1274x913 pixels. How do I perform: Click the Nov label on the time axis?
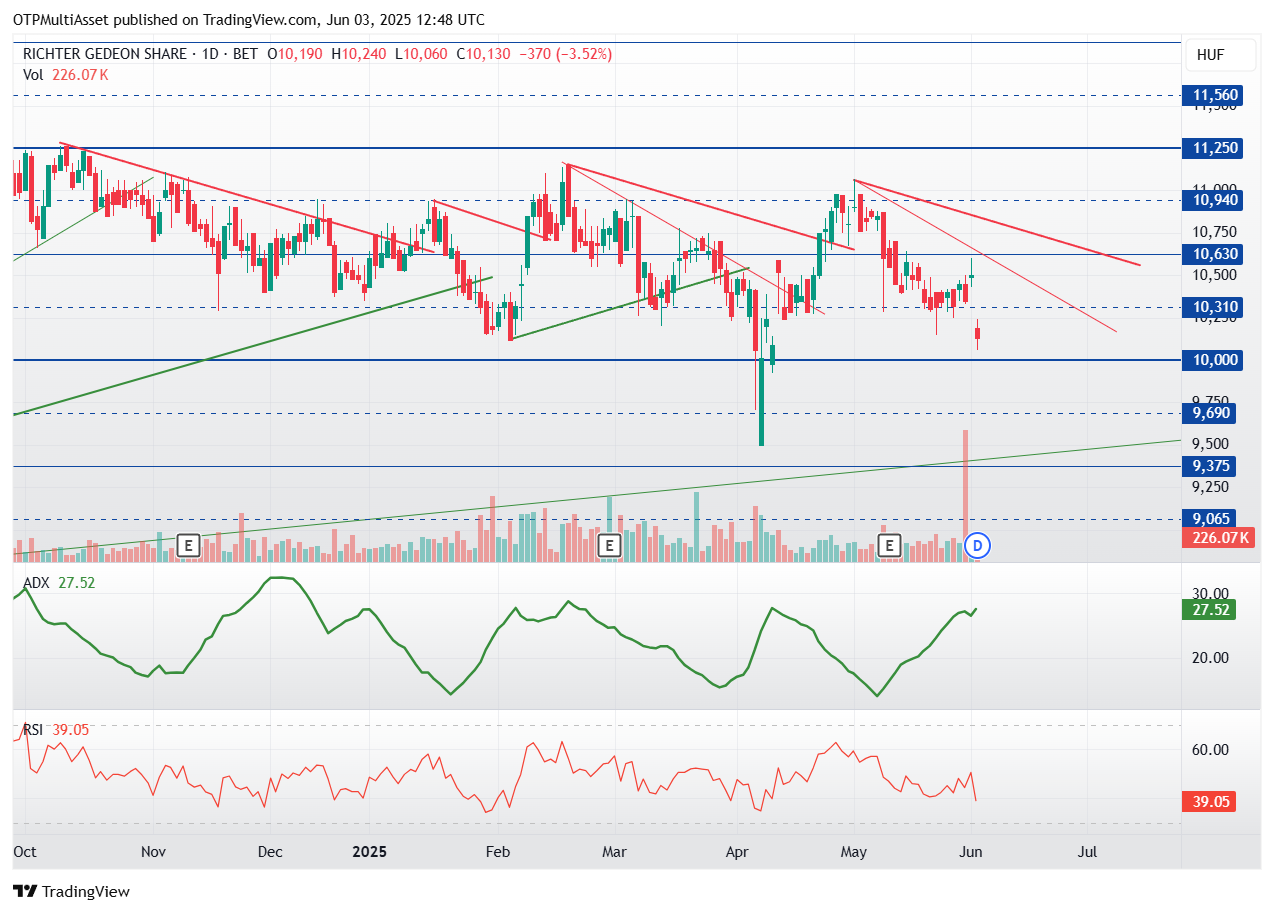[153, 852]
